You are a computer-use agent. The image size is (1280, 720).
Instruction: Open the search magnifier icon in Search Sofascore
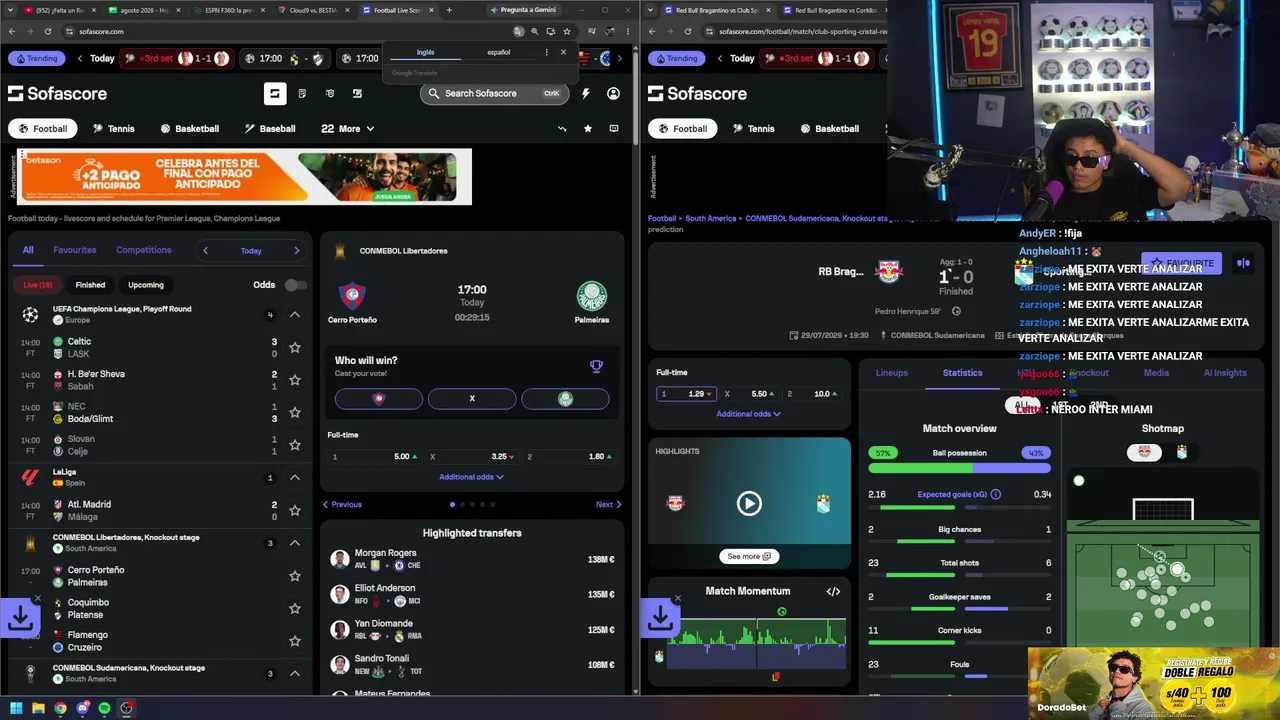click(x=434, y=93)
